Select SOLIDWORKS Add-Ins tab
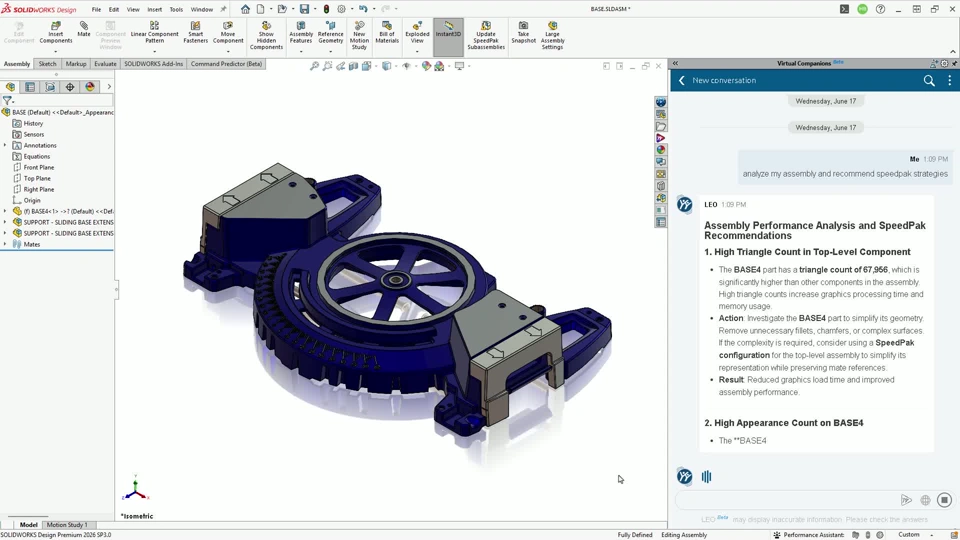 (x=154, y=64)
